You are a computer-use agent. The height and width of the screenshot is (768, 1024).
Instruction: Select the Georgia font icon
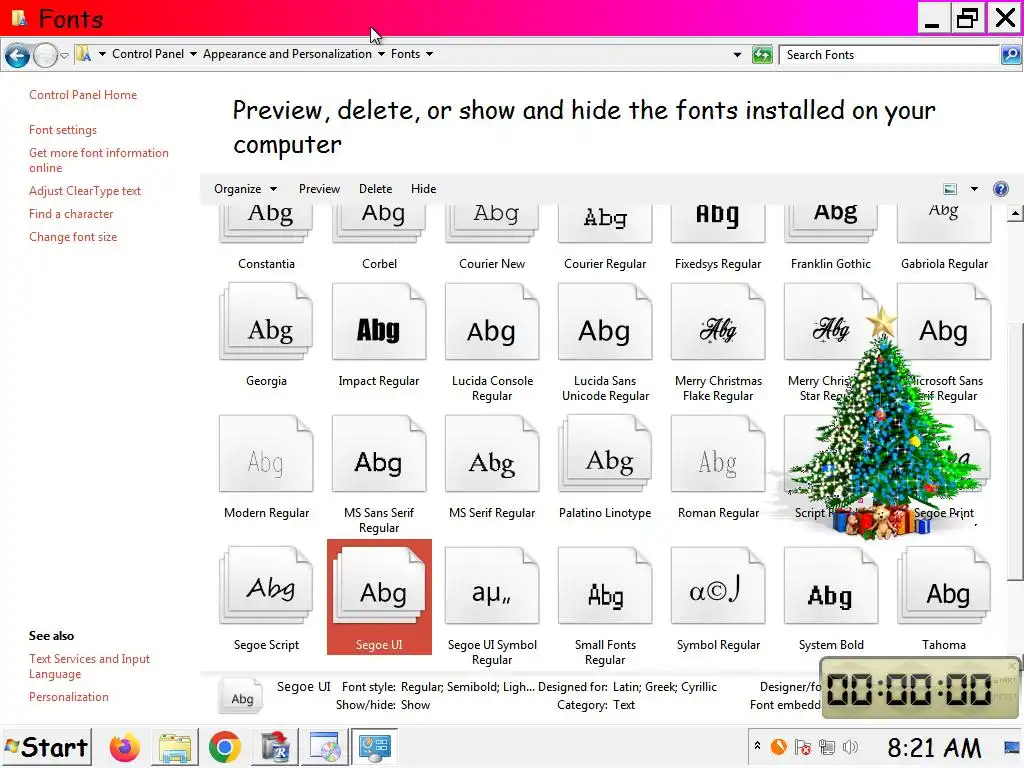(x=266, y=321)
